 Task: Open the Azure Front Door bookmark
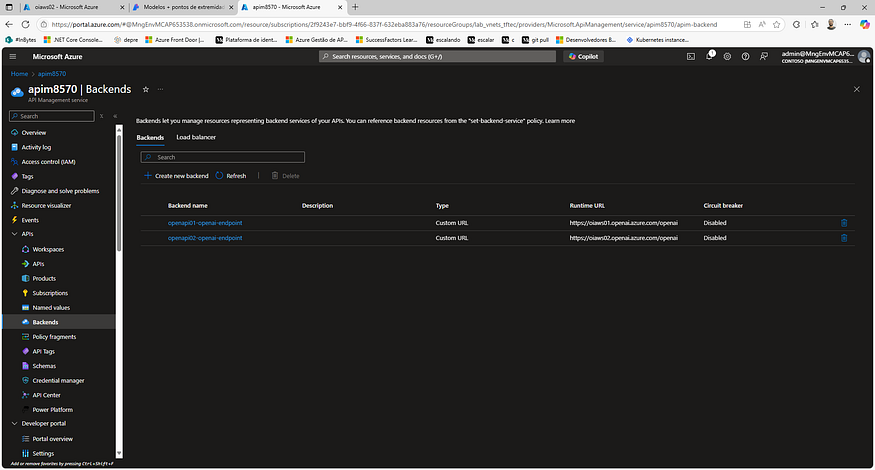pyautogui.click(x=175, y=40)
